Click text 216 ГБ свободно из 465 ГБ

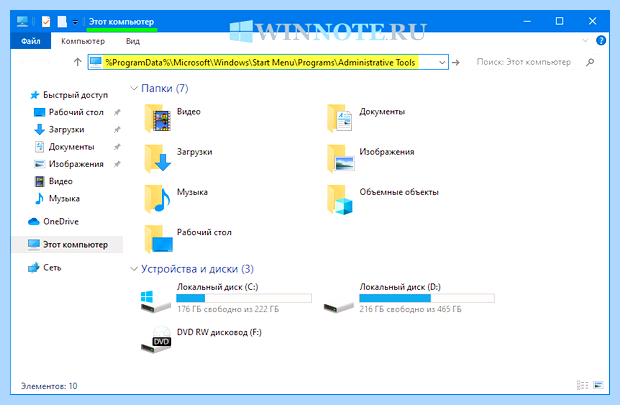click(x=410, y=309)
